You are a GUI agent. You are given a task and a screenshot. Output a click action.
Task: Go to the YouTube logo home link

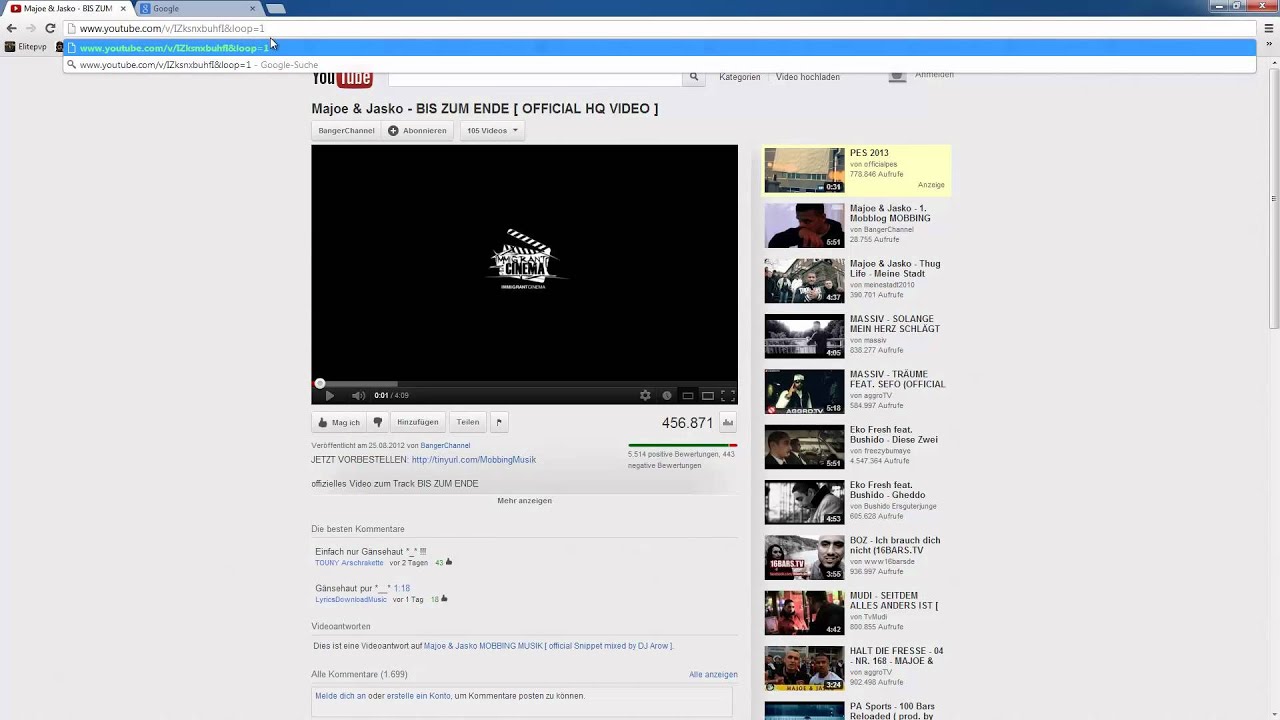pos(342,77)
